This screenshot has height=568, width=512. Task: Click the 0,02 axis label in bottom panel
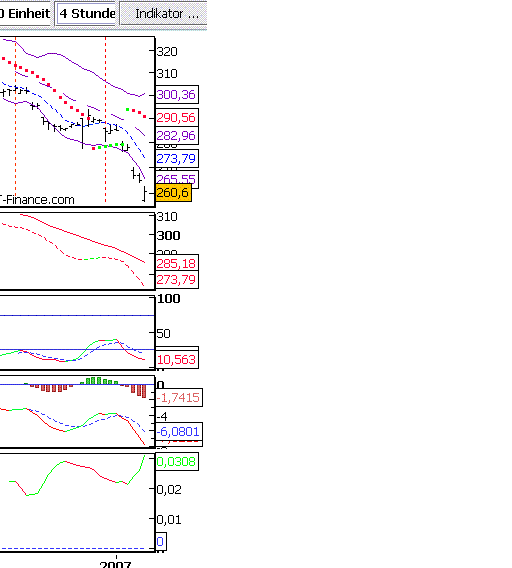(x=169, y=490)
